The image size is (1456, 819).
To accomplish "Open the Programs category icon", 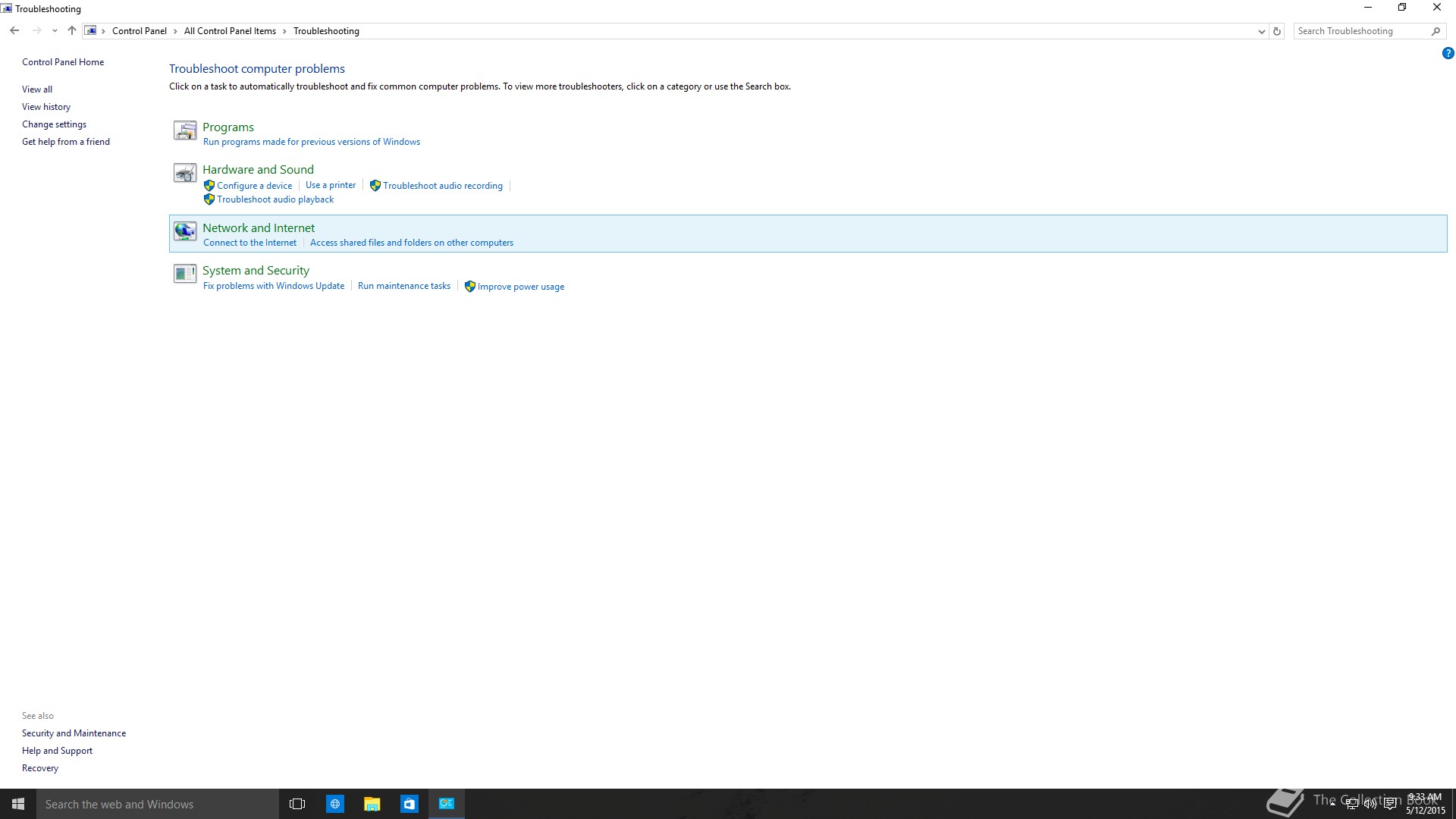I will click(185, 130).
